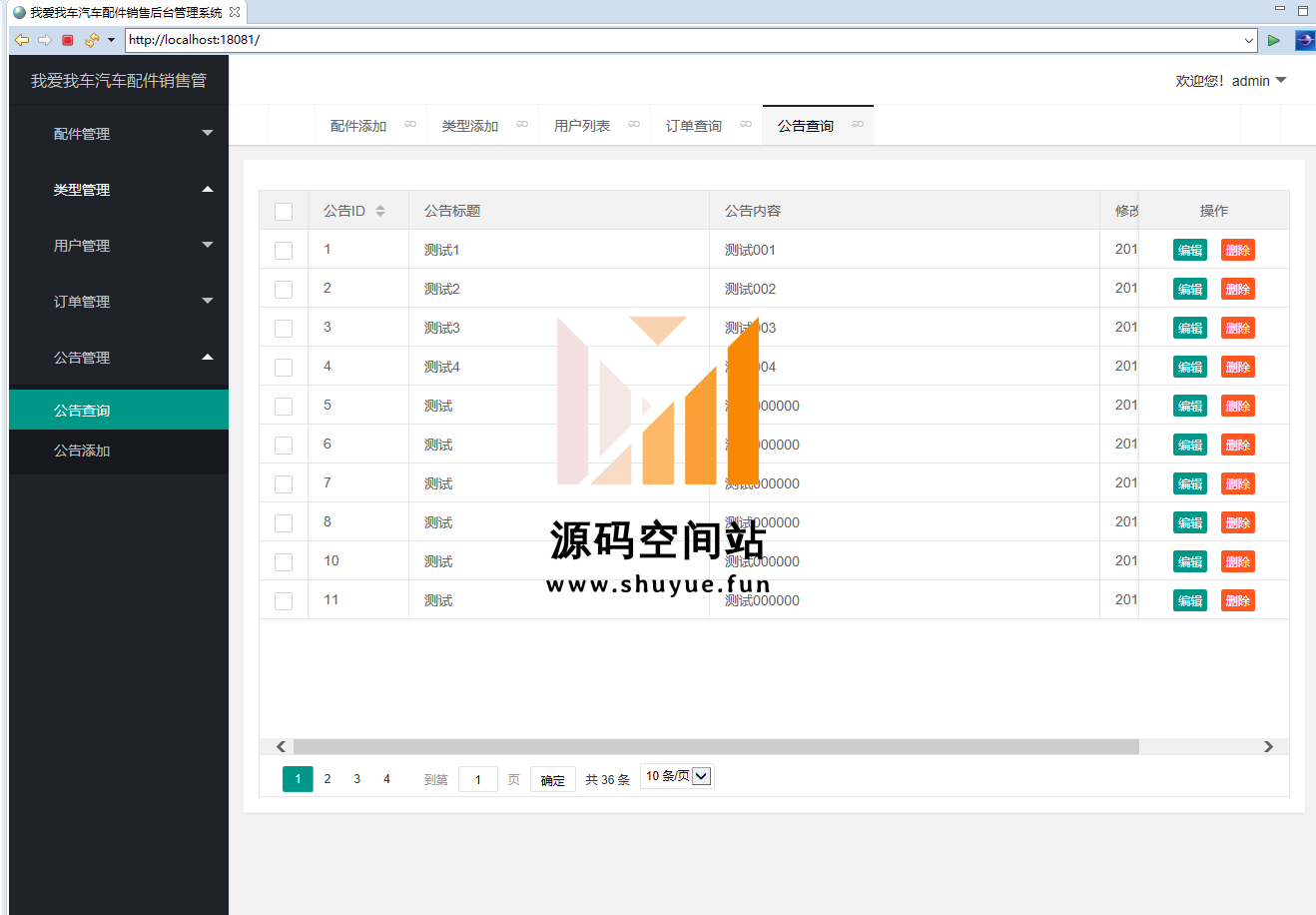Check the row checkbox for 公告ID 4

click(284, 368)
